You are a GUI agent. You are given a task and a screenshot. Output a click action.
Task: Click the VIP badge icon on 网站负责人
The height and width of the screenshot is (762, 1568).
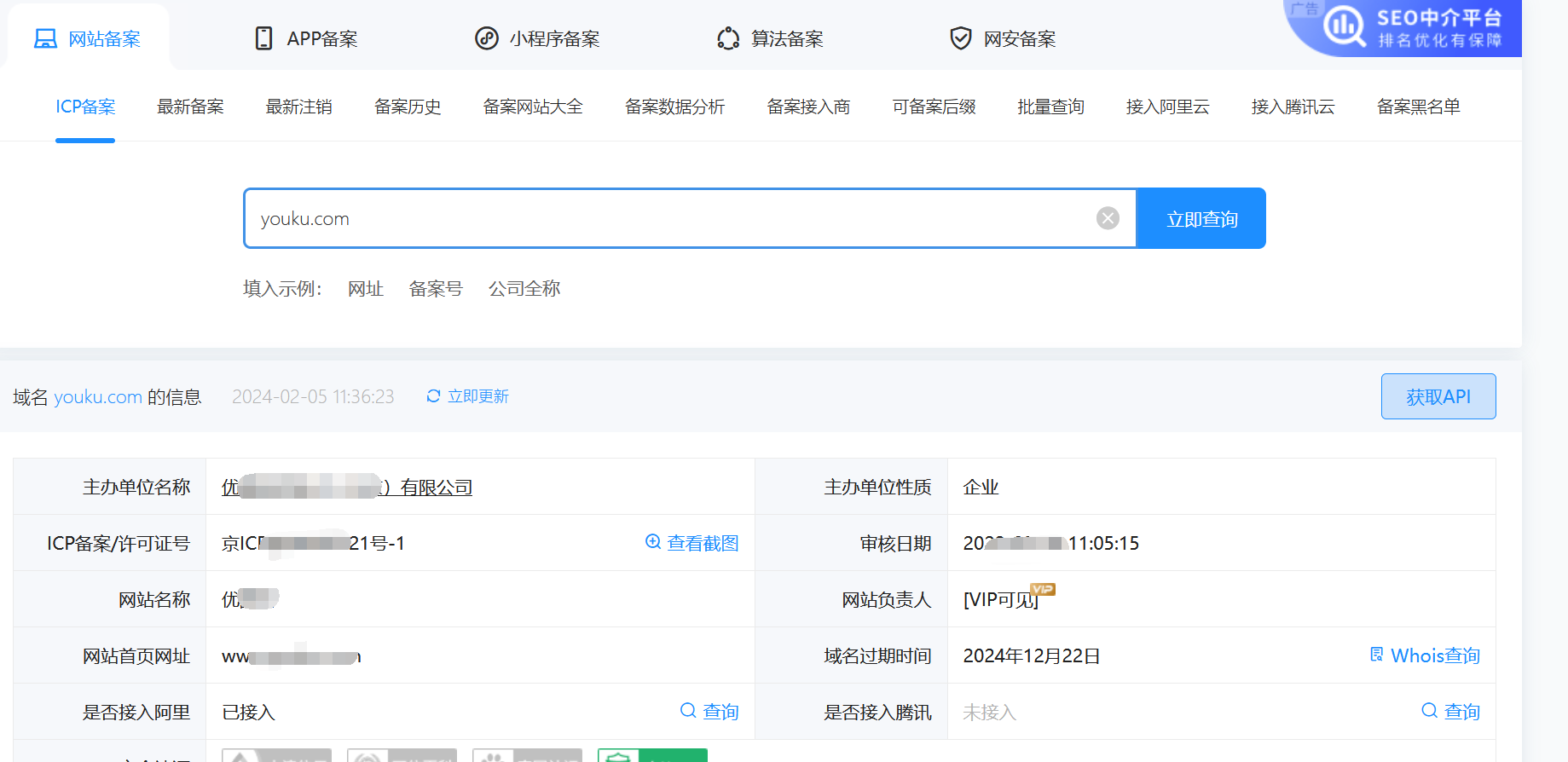click(1043, 589)
